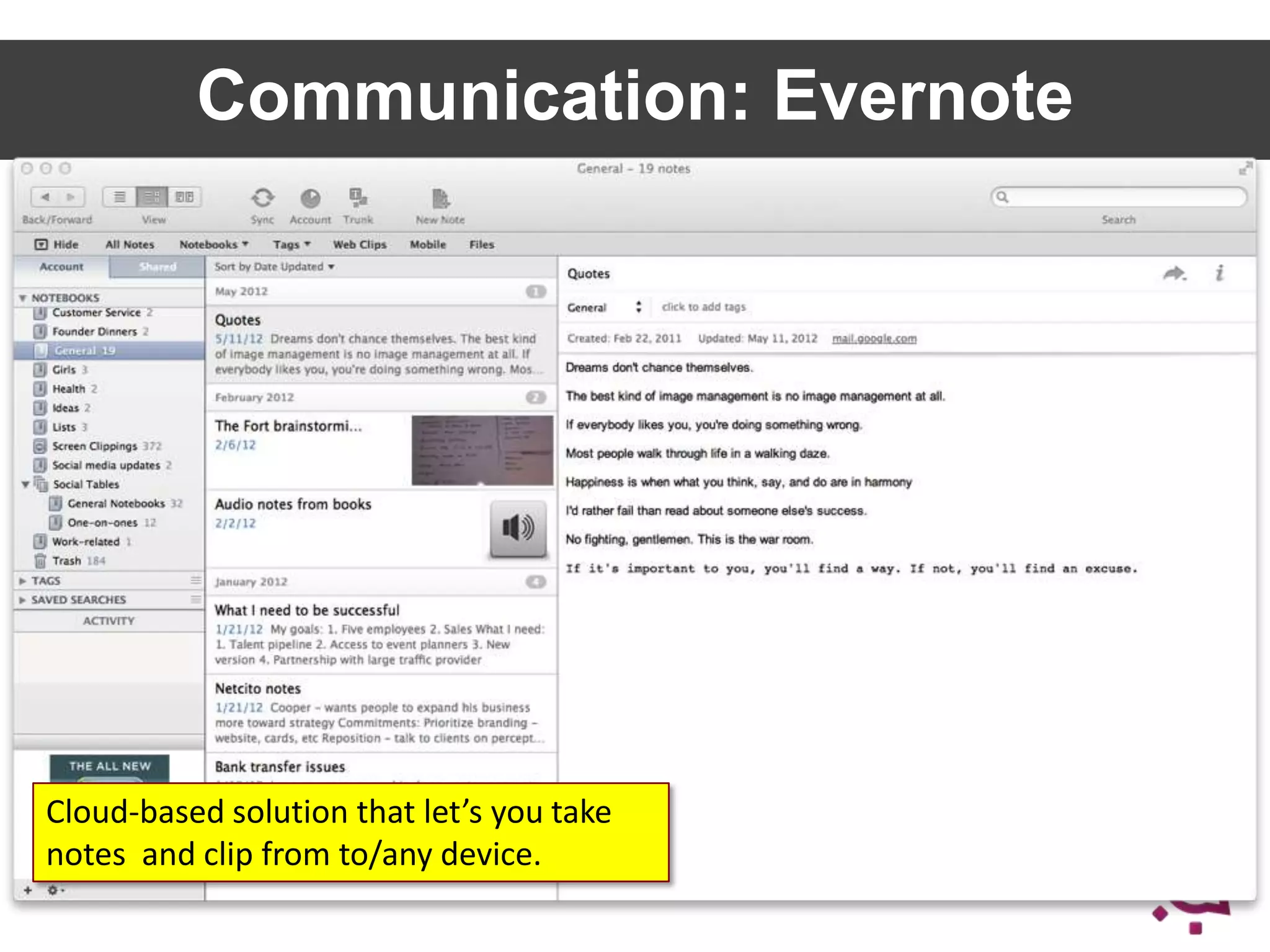The width and height of the screenshot is (1270, 952).
Task: Select Audio notes from books note
Action: point(381,529)
